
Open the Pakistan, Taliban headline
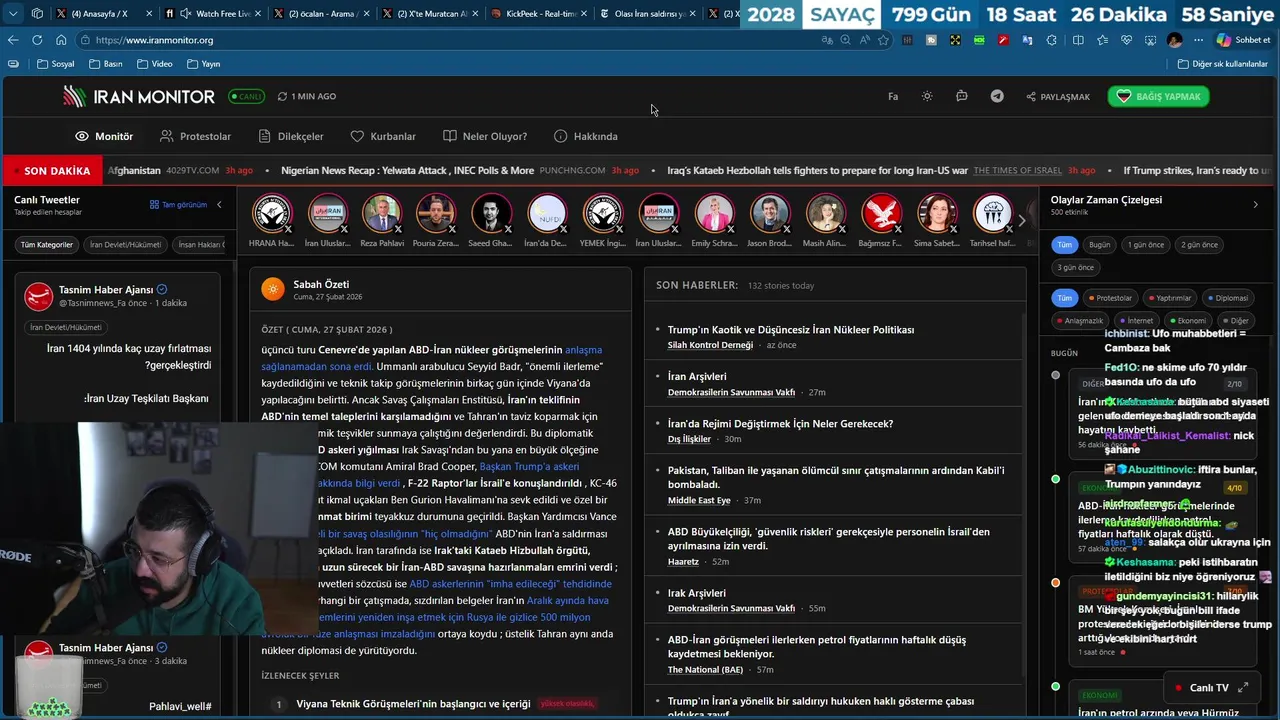836,477
